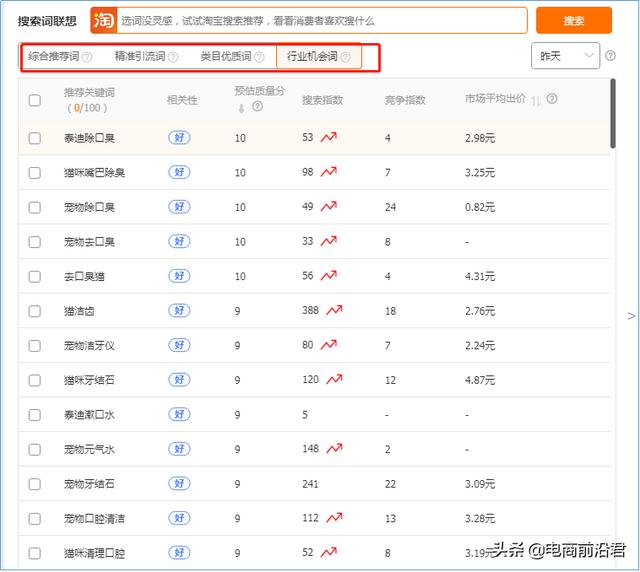This screenshot has width=640, height=572.
Task: Click the 4.87元 average bid value
Action: tap(480, 381)
